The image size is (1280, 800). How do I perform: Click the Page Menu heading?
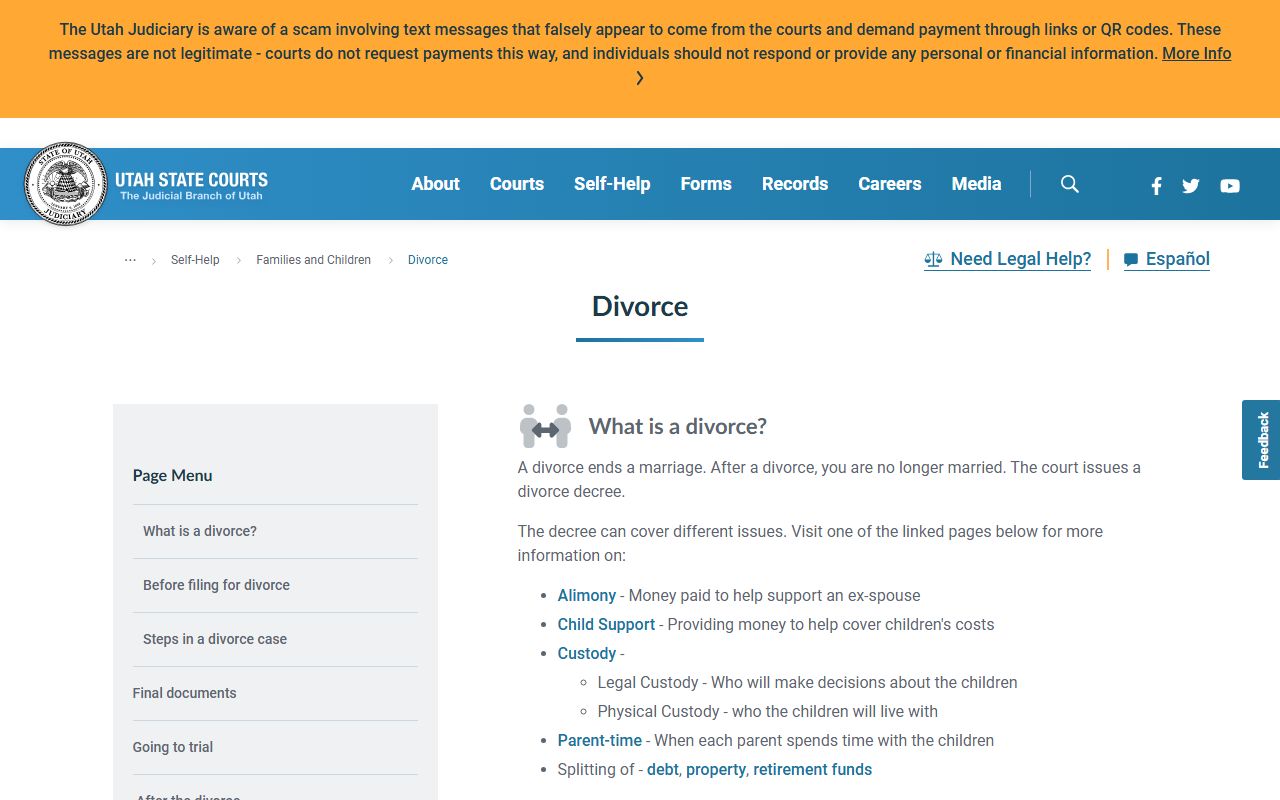pyautogui.click(x=173, y=475)
